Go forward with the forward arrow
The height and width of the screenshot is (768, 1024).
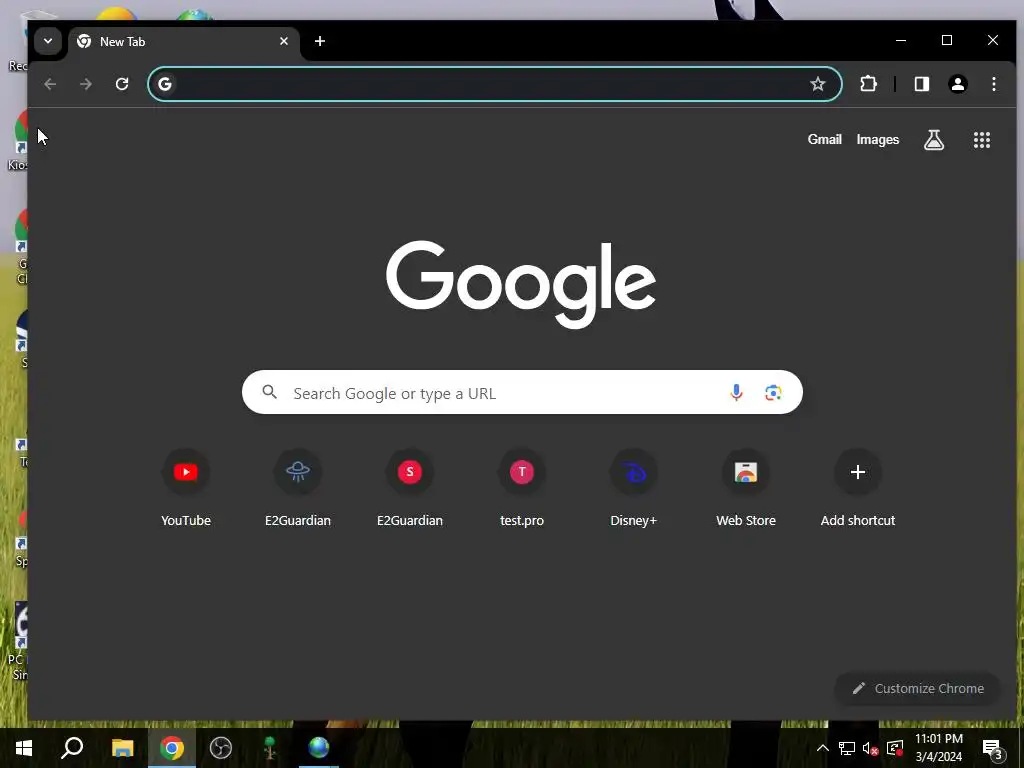(86, 84)
